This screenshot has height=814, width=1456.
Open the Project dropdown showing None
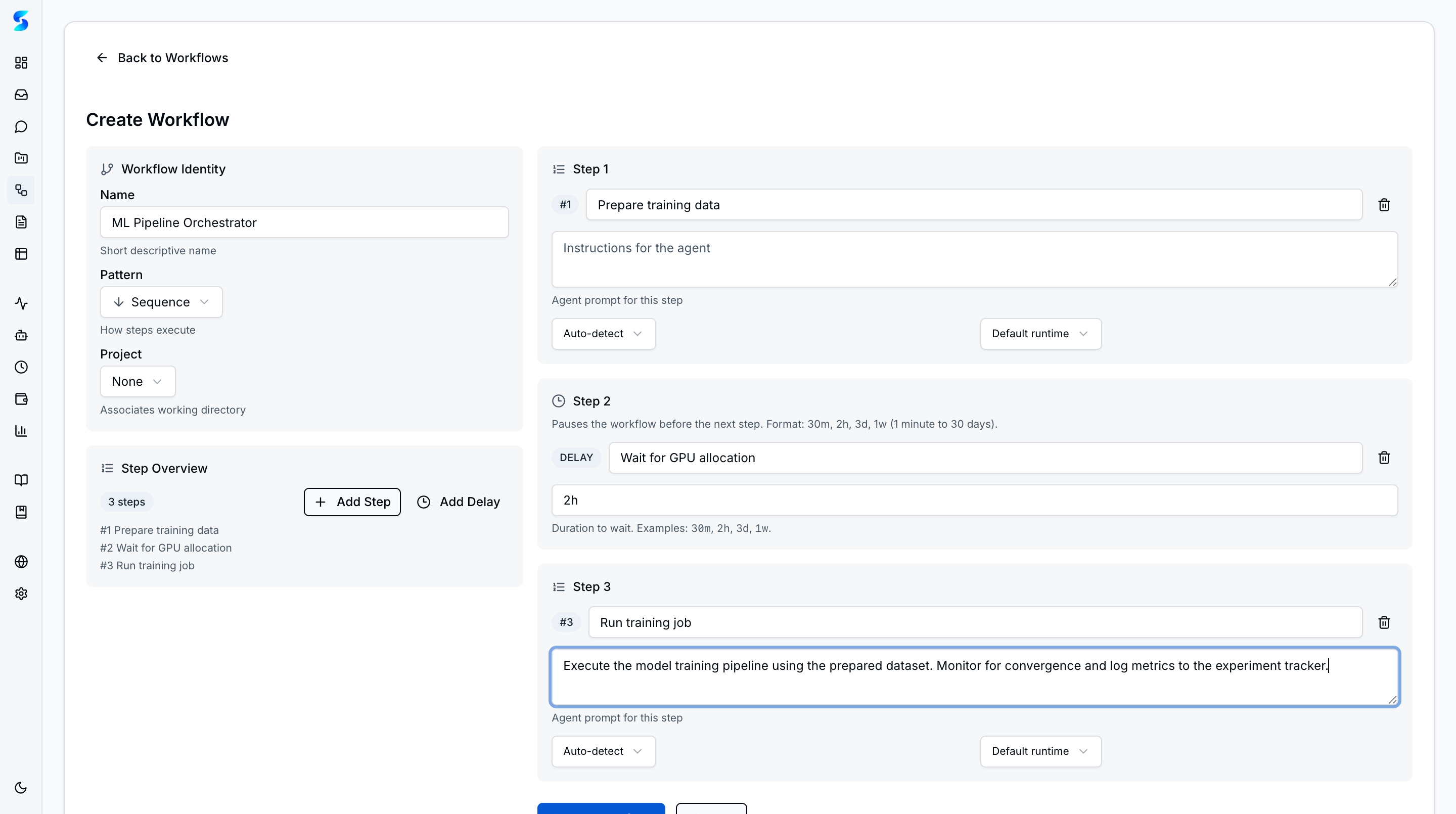tap(137, 382)
